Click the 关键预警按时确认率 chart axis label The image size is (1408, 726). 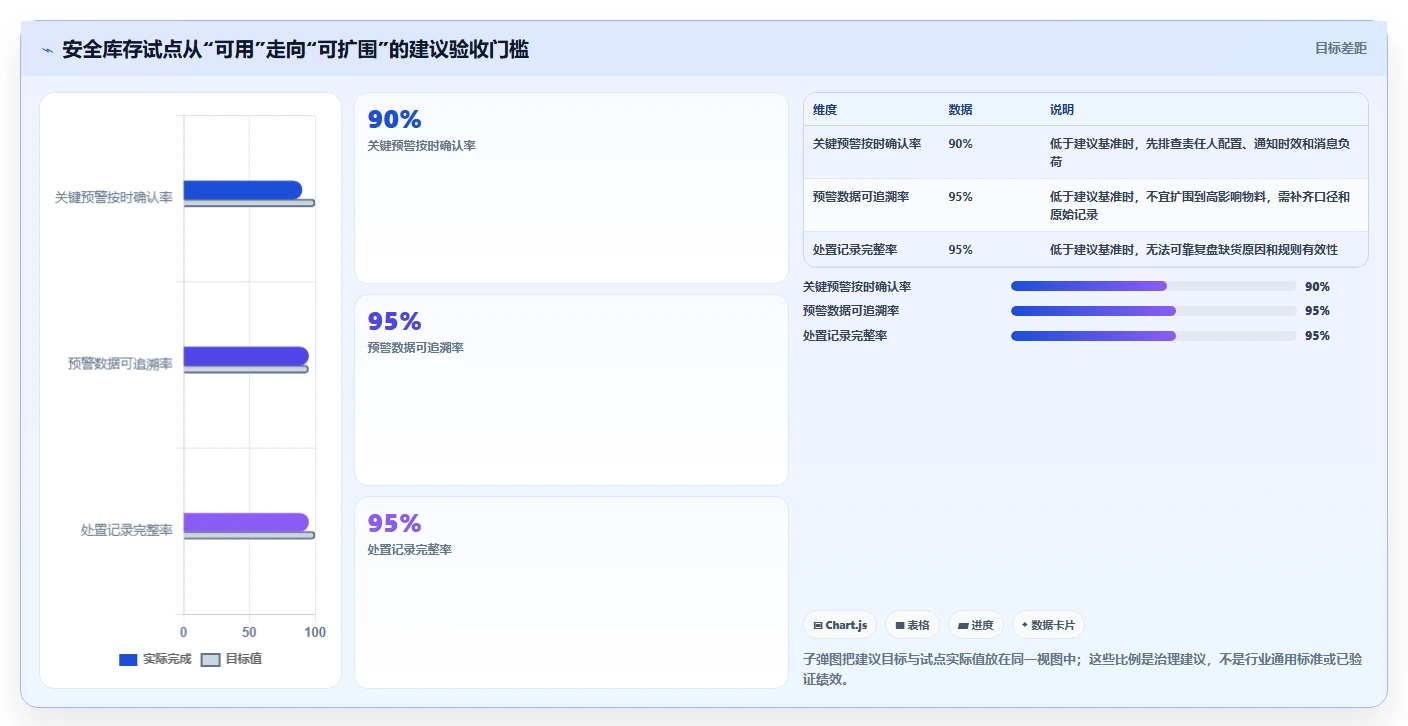pos(114,198)
